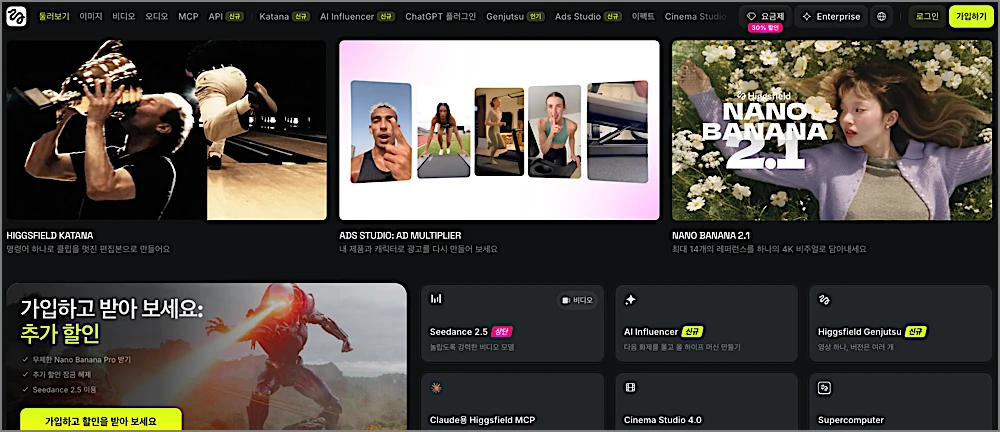This screenshot has height=432, width=1000.
Task: Click the burst icon on Claude MCP card
Action: (436, 387)
